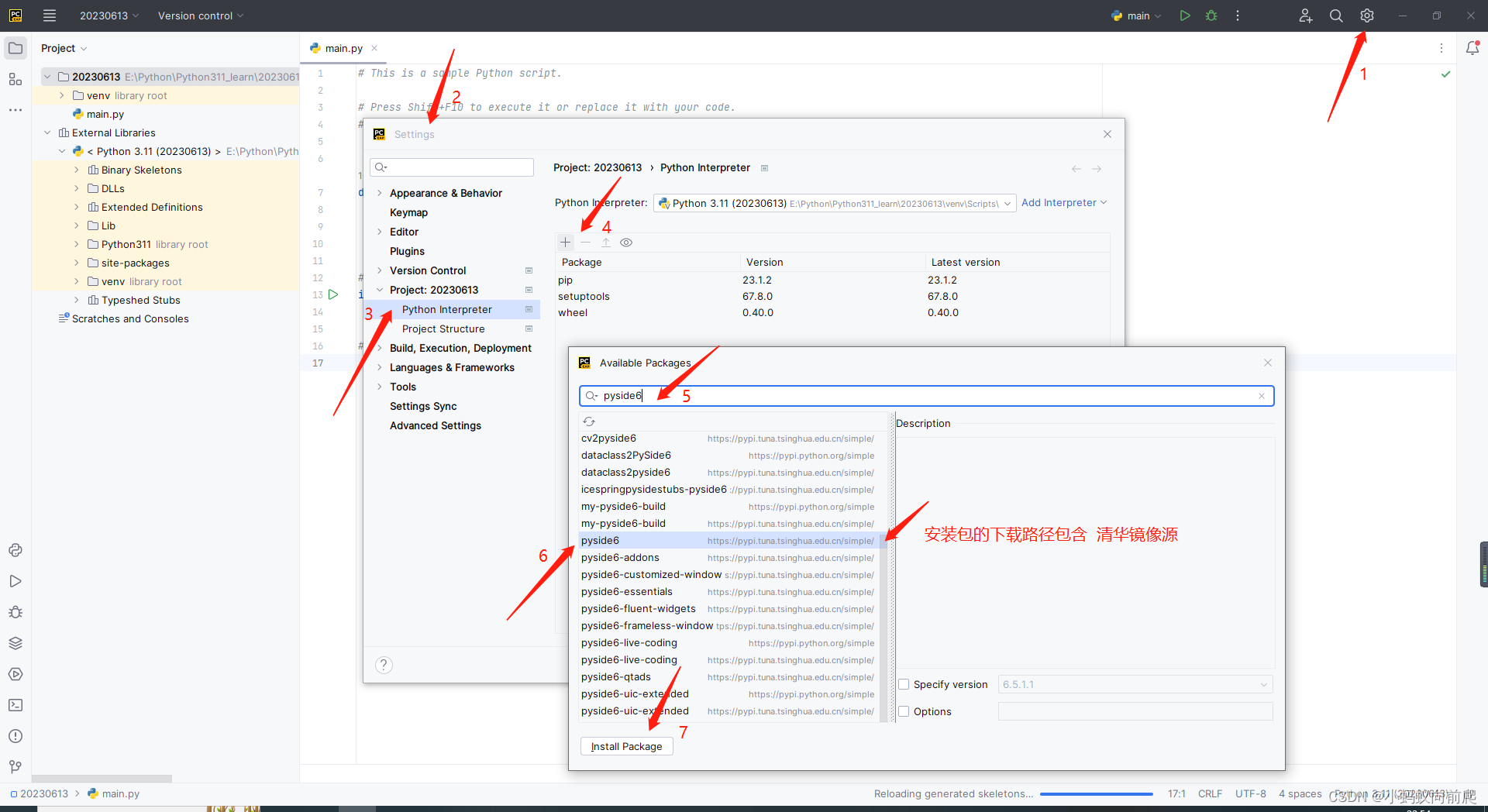Image resolution: width=1488 pixels, height=812 pixels.
Task: Open Search Everywhere magnifier
Action: point(1336,15)
